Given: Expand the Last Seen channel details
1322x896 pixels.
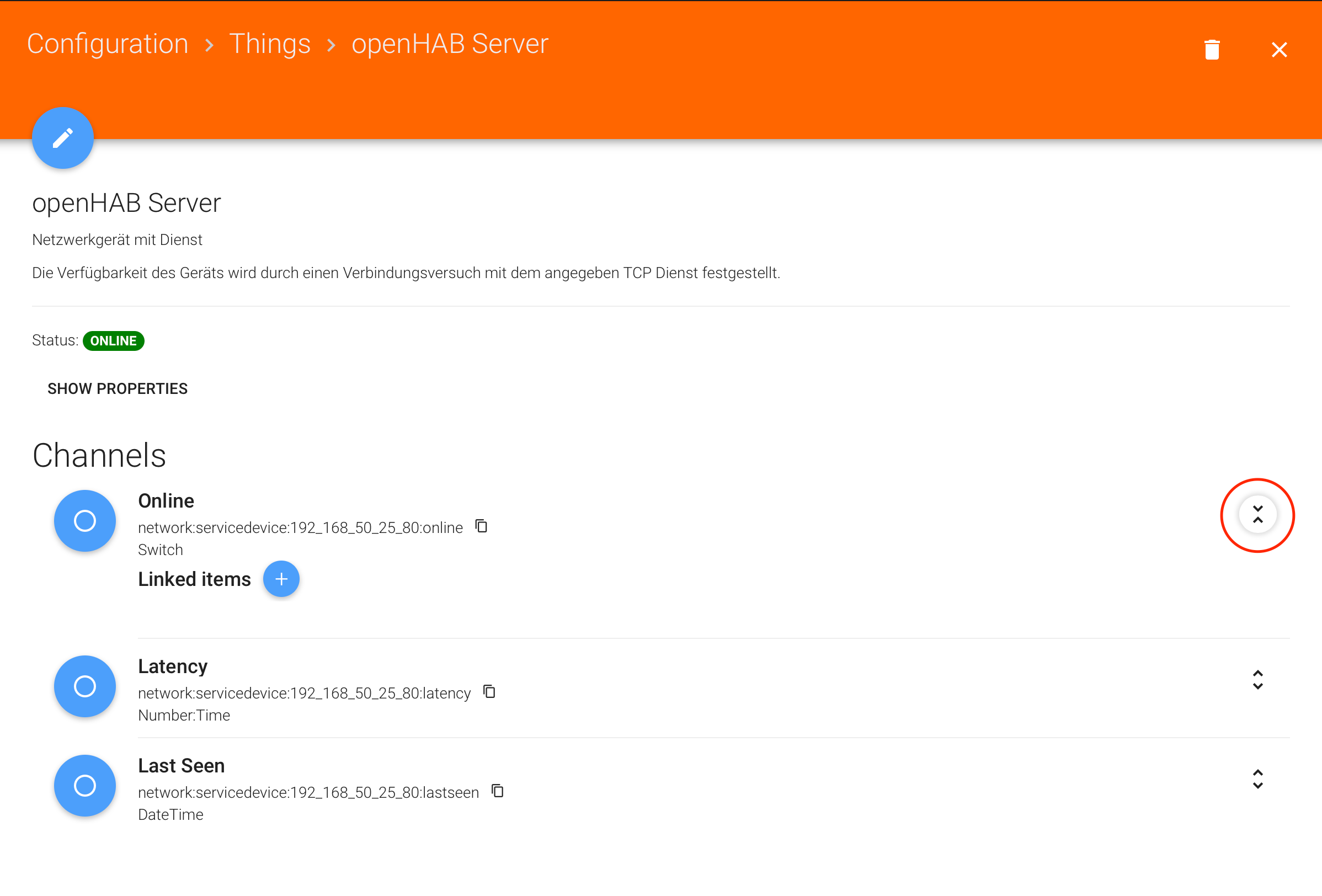Looking at the screenshot, I should coord(1257,779).
